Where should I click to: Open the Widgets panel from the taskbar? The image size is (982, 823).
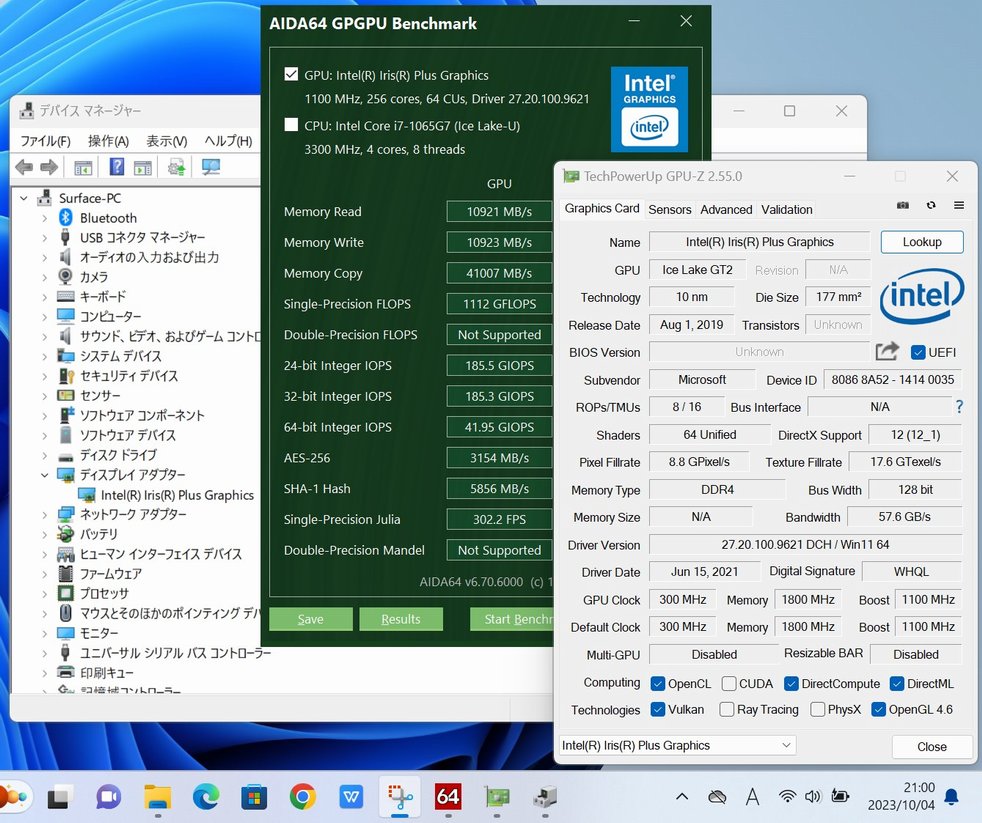[x=14, y=797]
